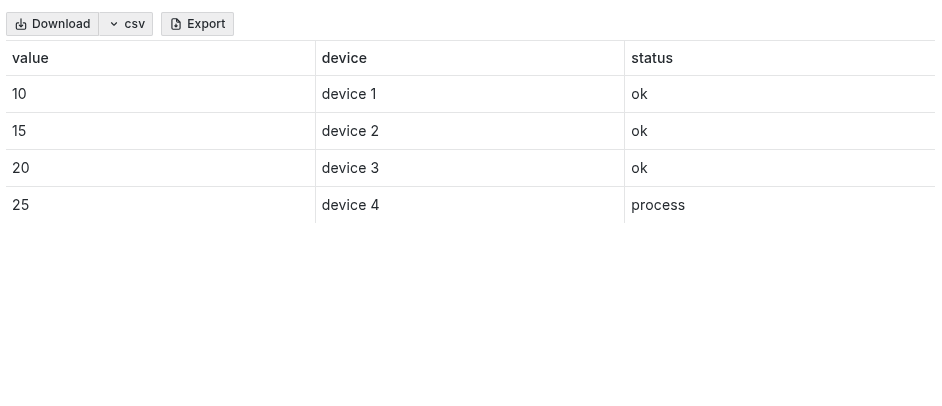Screen dimensions: 942x406
Task: Click the chevron next to csv
Action: pyautogui.click(x=114, y=24)
